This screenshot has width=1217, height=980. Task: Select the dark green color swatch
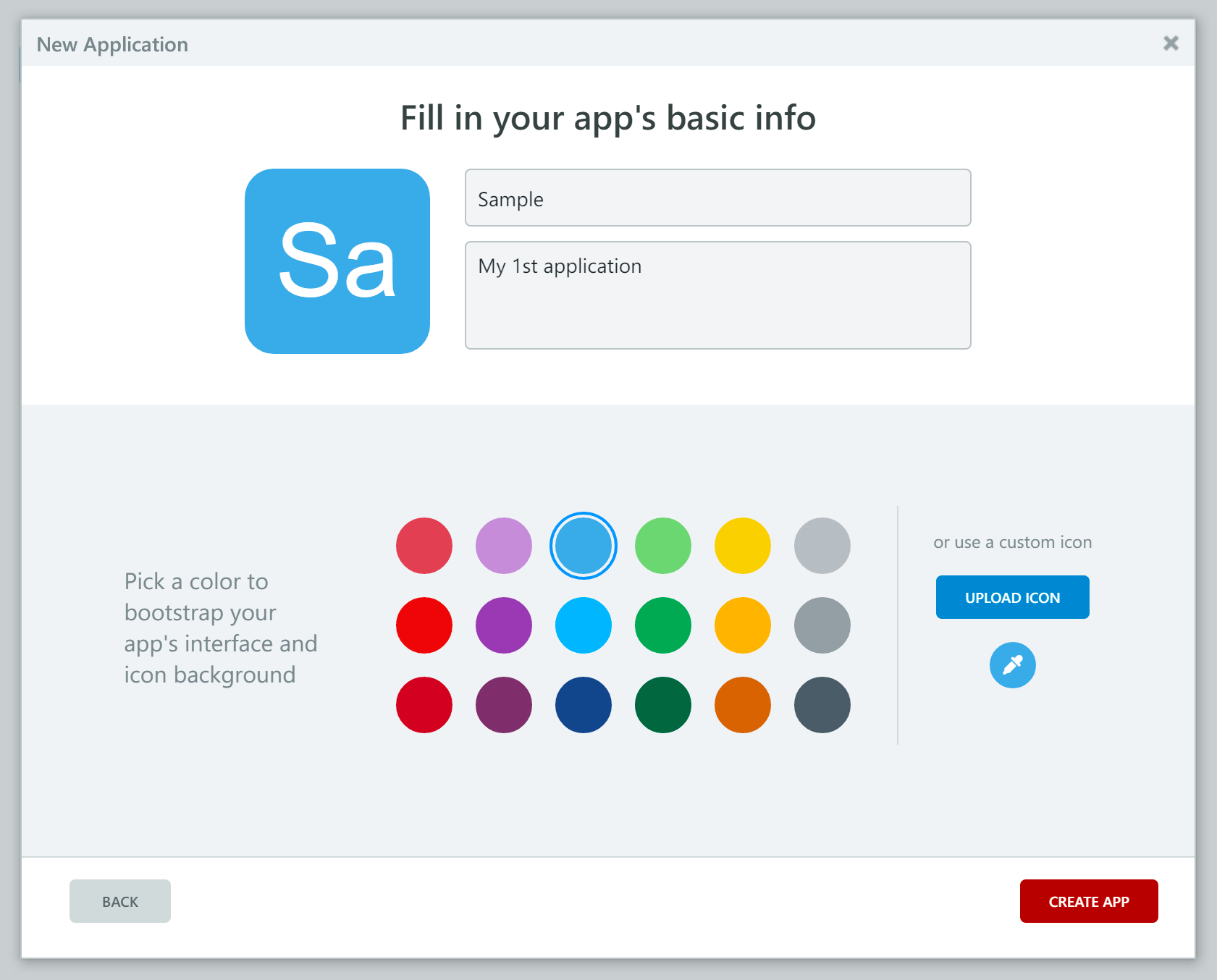tap(663, 705)
